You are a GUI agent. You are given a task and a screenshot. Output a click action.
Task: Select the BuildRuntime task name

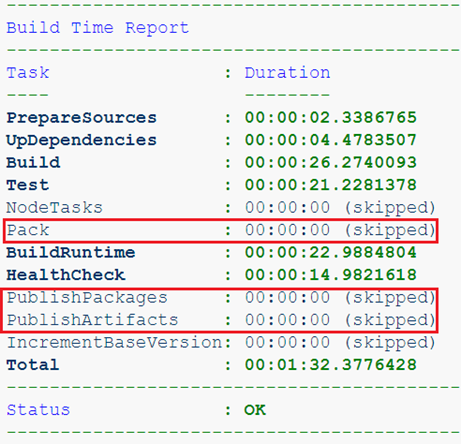71,253
